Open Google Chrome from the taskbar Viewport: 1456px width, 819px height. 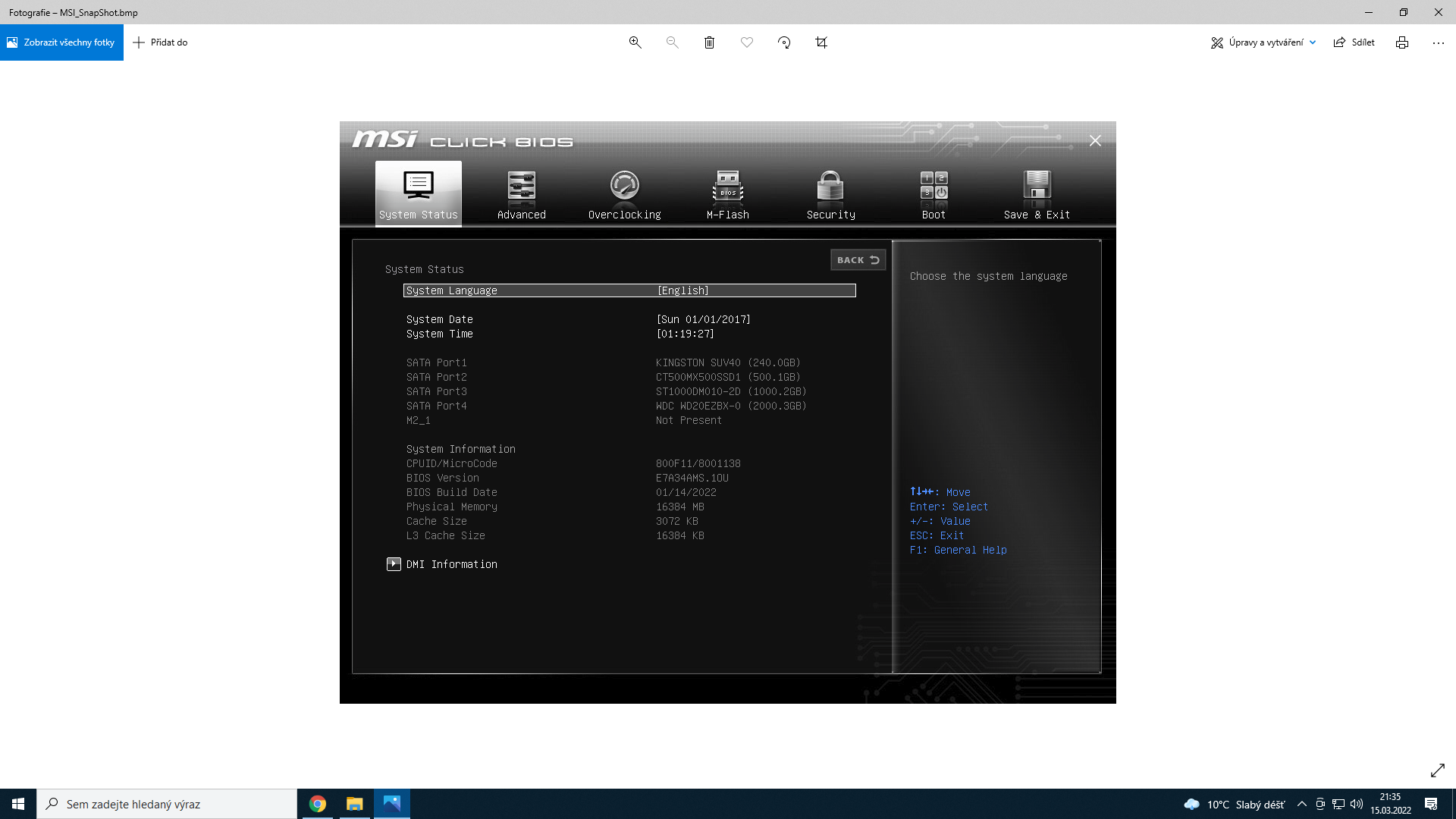pyautogui.click(x=318, y=804)
